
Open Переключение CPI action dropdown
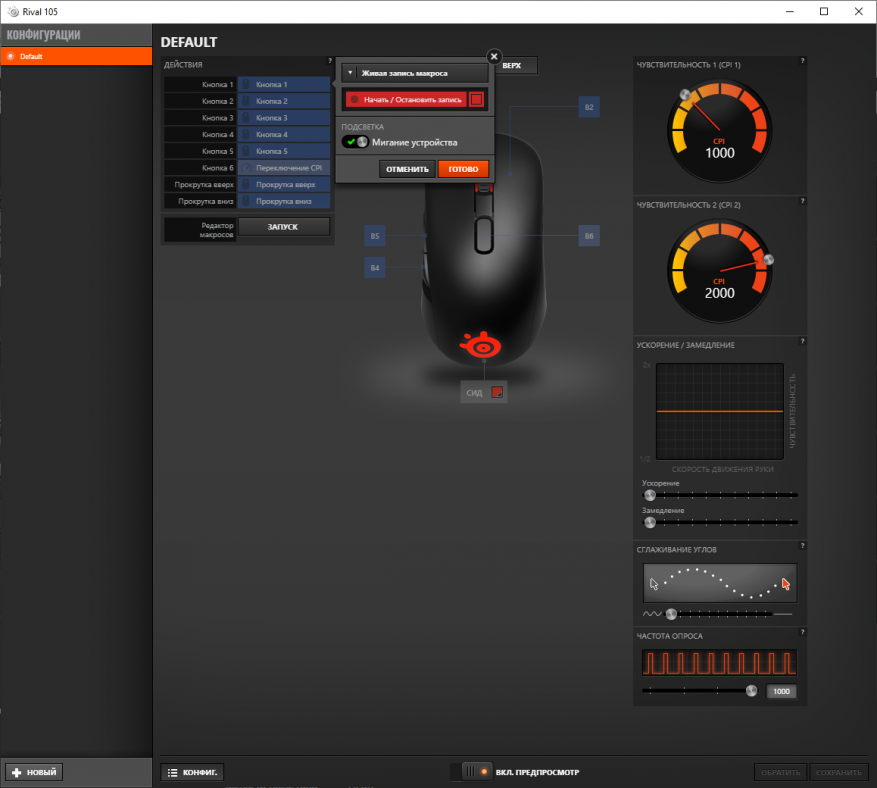click(x=284, y=168)
